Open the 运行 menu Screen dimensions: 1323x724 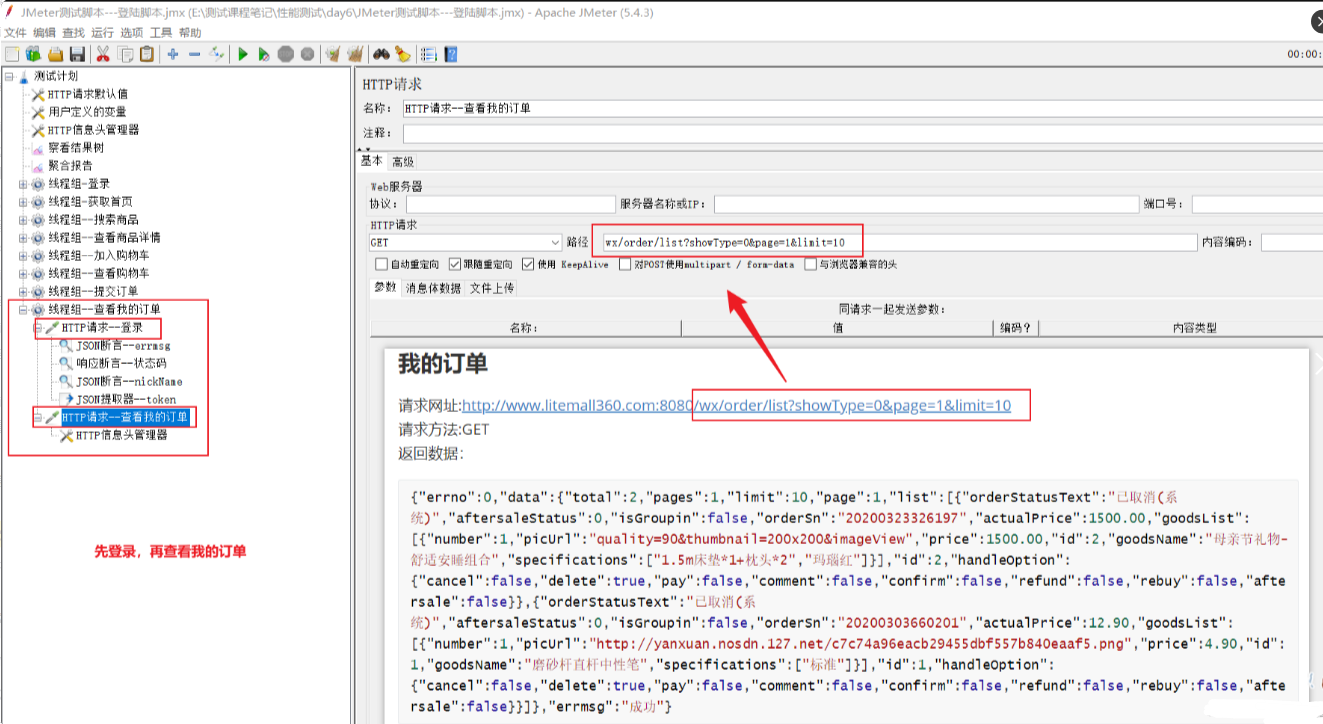pyautogui.click(x=102, y=33)
